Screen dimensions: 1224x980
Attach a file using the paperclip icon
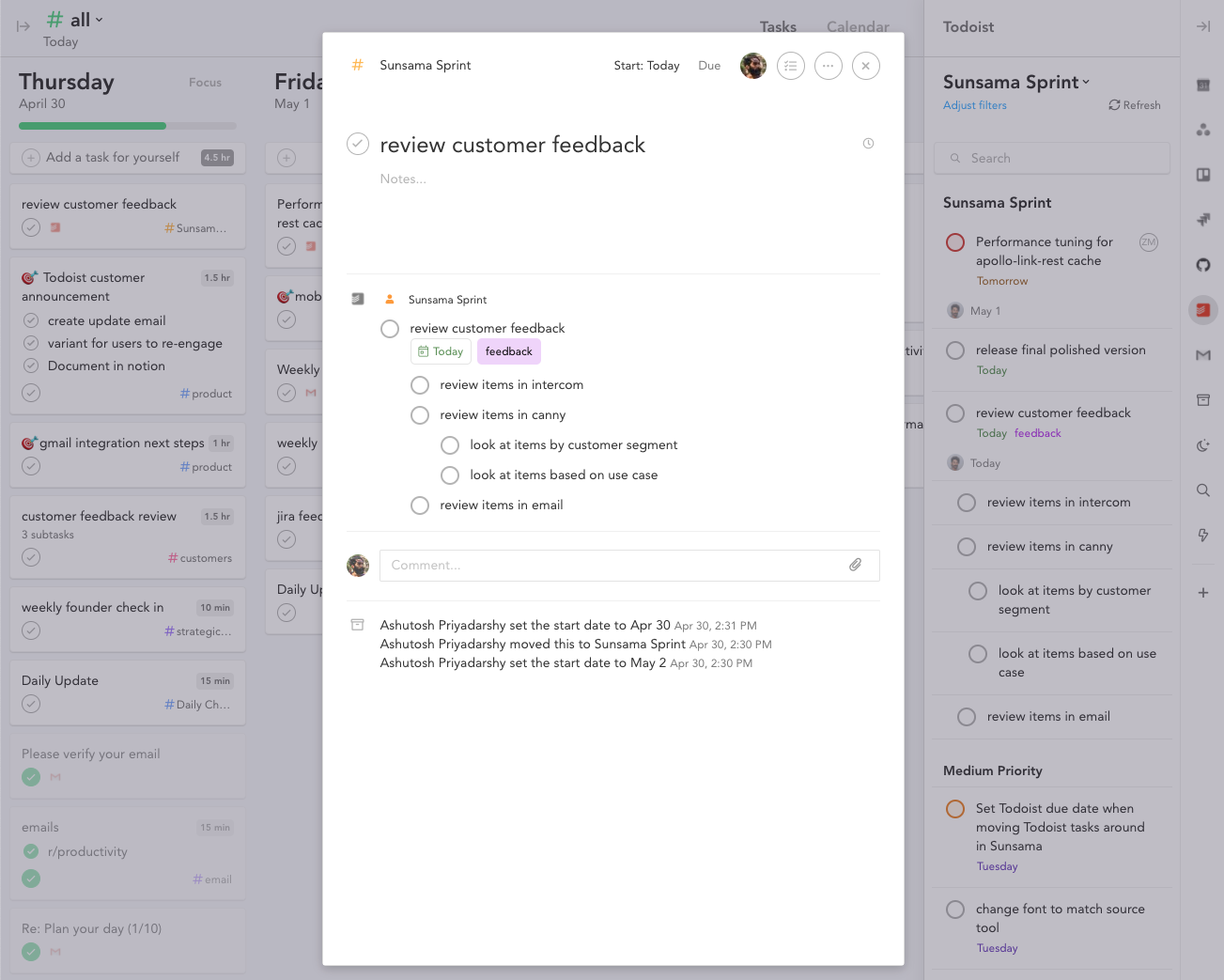pos(855,565)
